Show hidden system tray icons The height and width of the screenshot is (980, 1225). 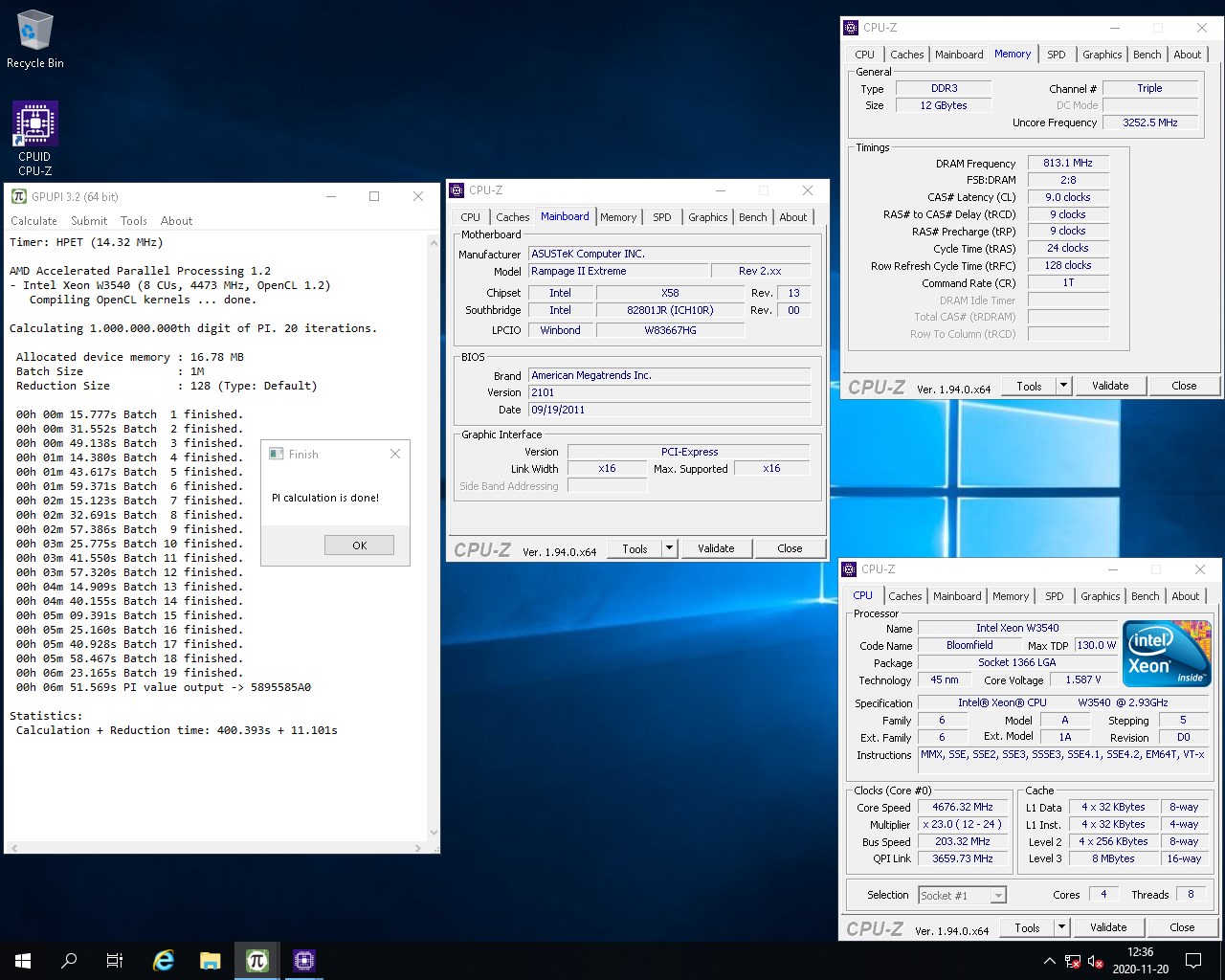click(x=1050, y=961)
